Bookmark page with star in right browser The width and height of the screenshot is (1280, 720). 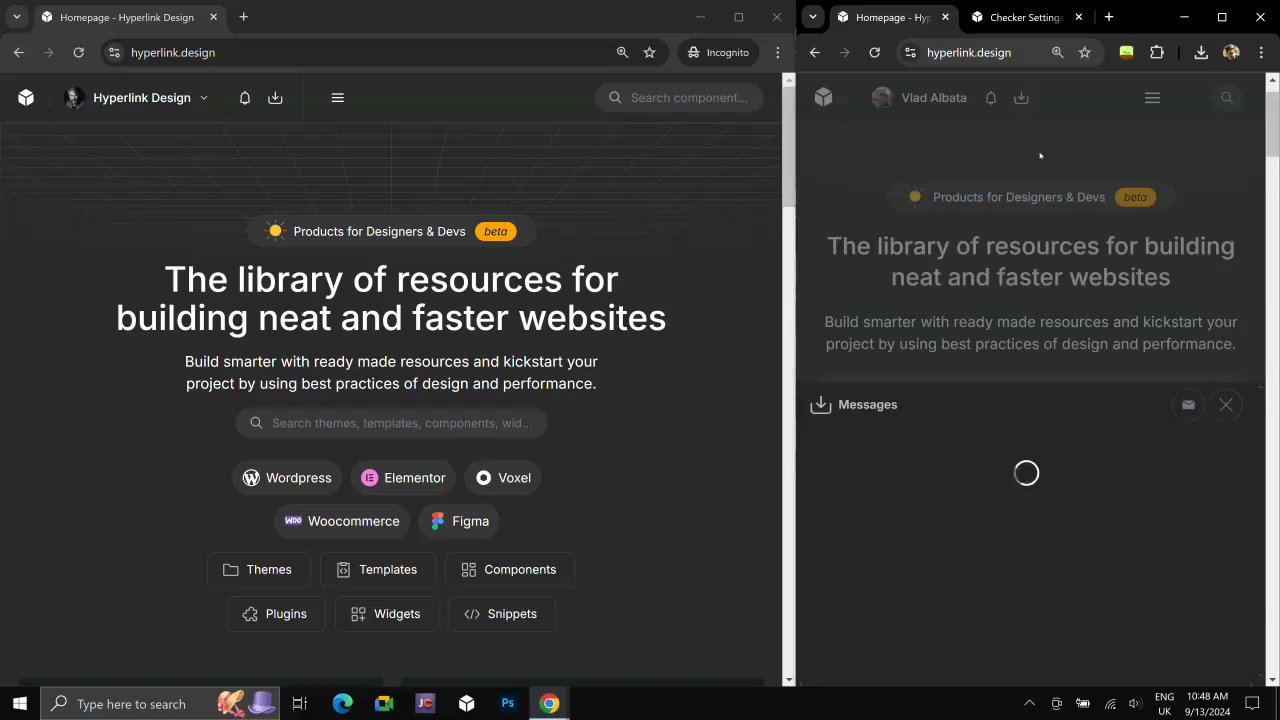pyautogui.click(x=1084, y=53)
